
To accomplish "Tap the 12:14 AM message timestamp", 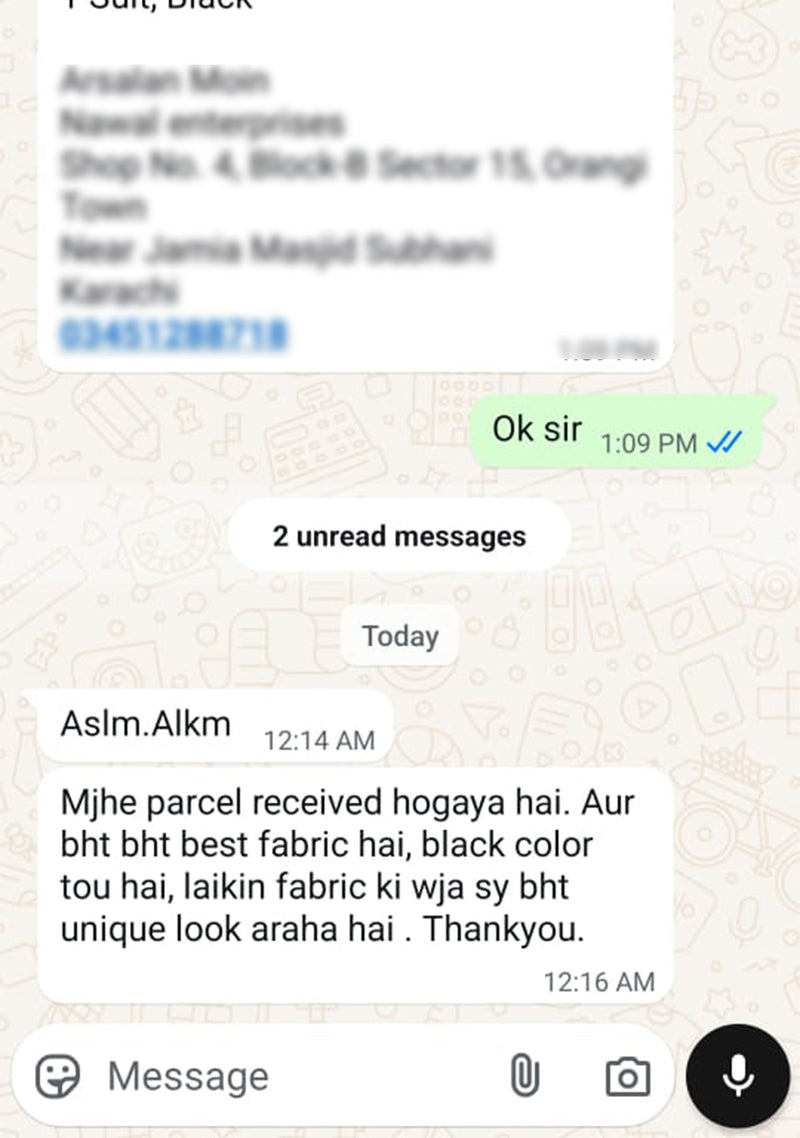I will [319, 741].
